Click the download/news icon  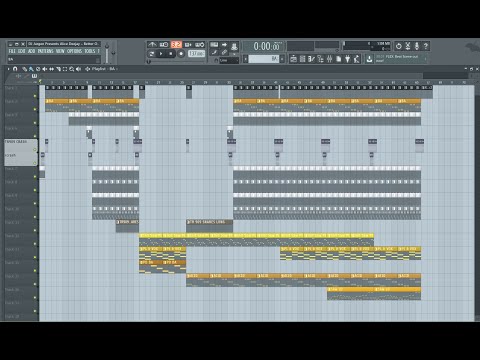[x=369, y=59]
